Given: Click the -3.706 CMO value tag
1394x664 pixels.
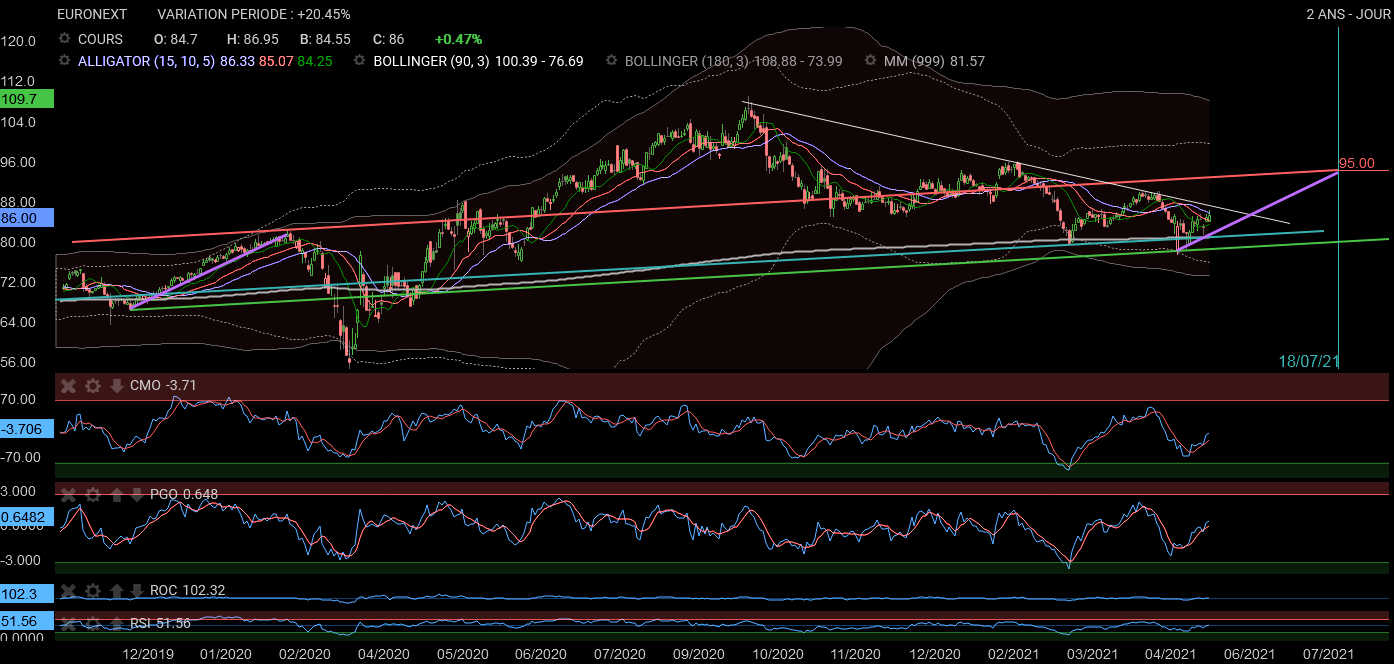Looking at the screenshot, I should 27,429.
